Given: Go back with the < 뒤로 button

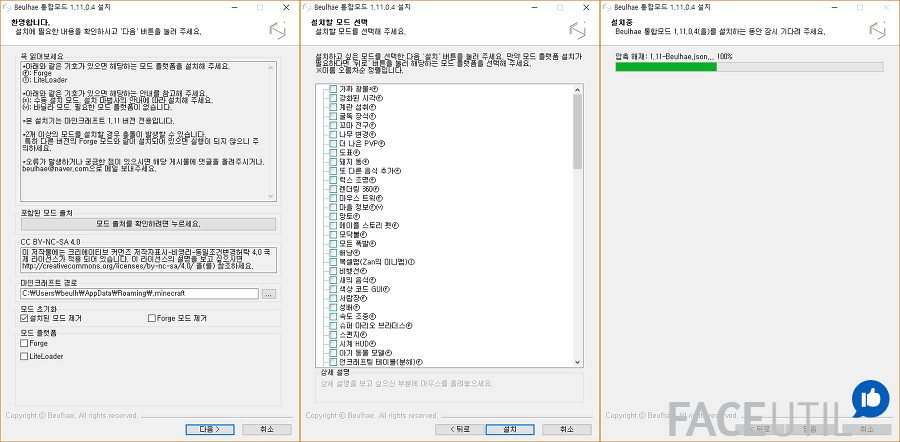Looking at the screenshot, I should 454,428.
